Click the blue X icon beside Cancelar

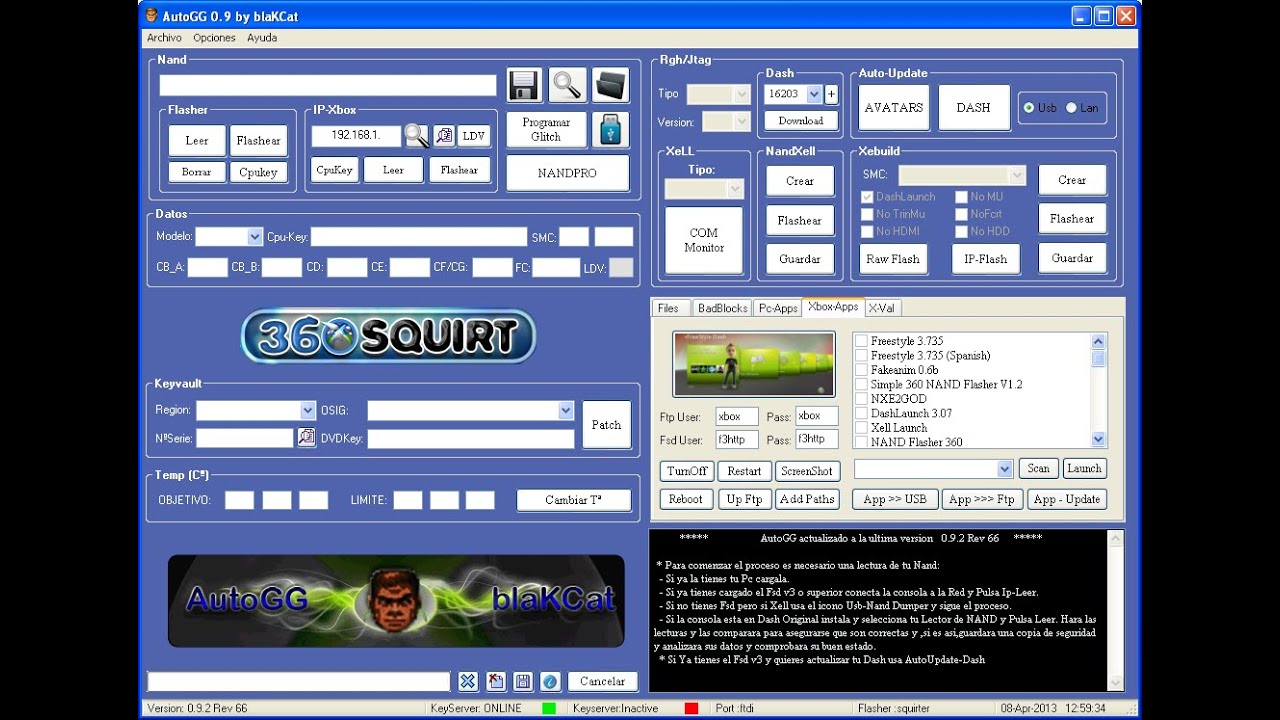[467, 681]
